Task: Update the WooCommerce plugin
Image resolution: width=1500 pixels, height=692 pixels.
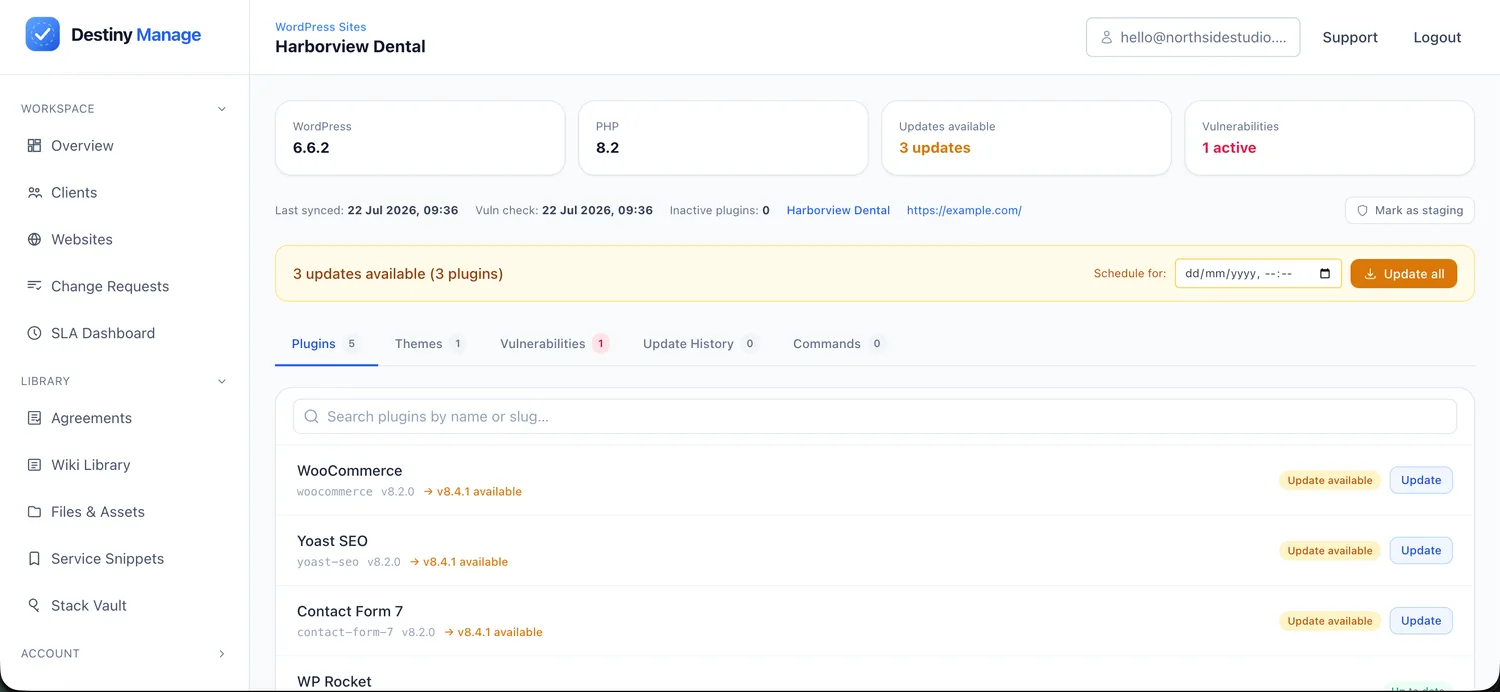Action: [x=1421, y=480]
